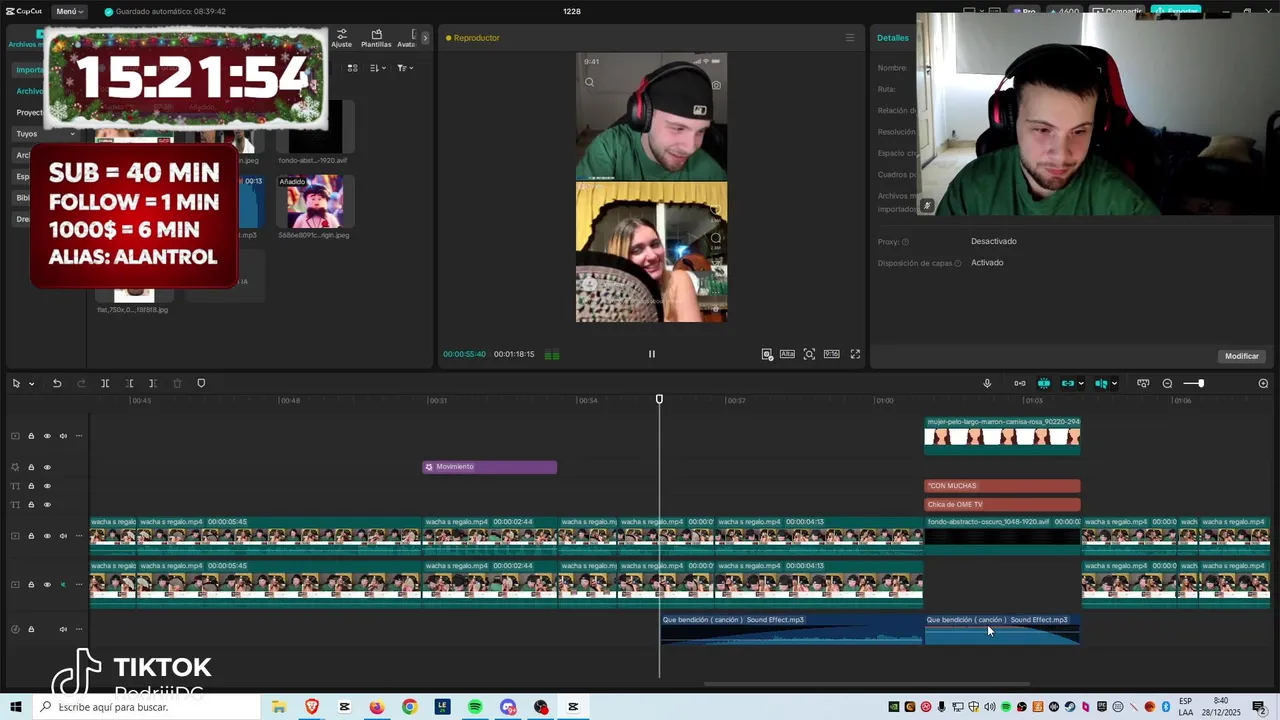Open audio track more options
Image resolution: width=1280 pixels, height=720 pixels.
click(x=79, y=629)
